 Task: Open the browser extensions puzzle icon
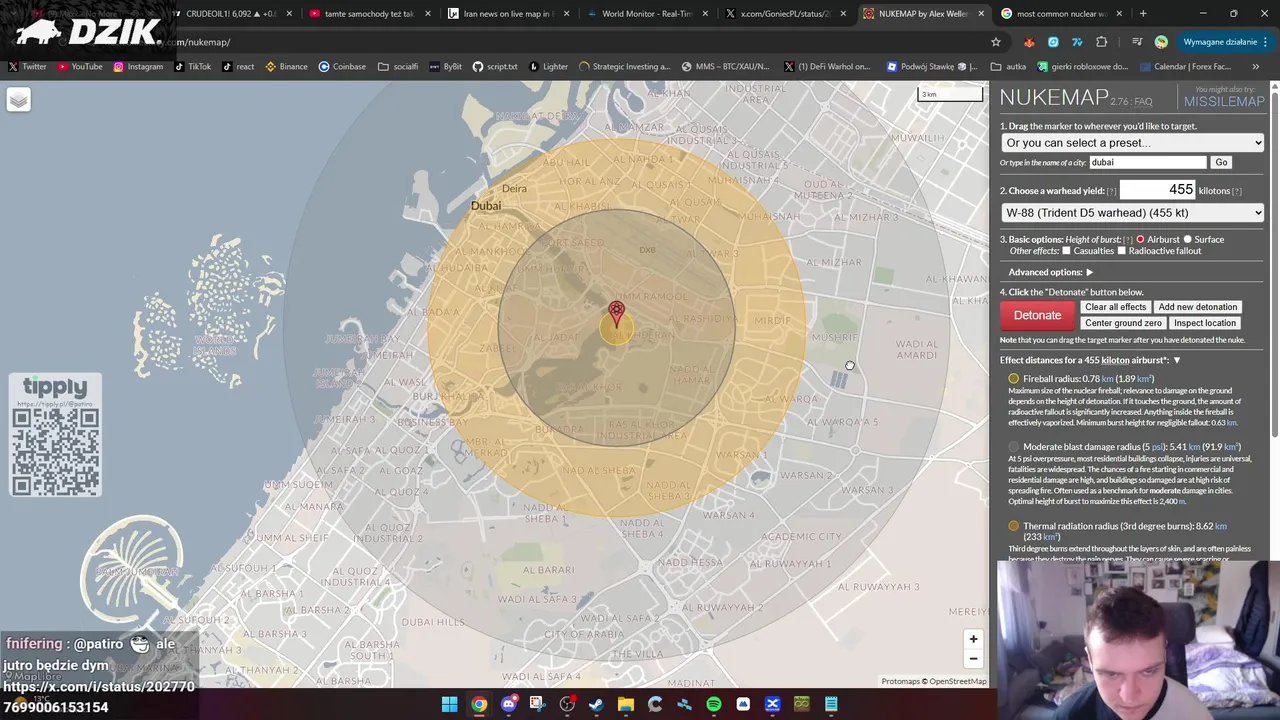(1101, 42)
